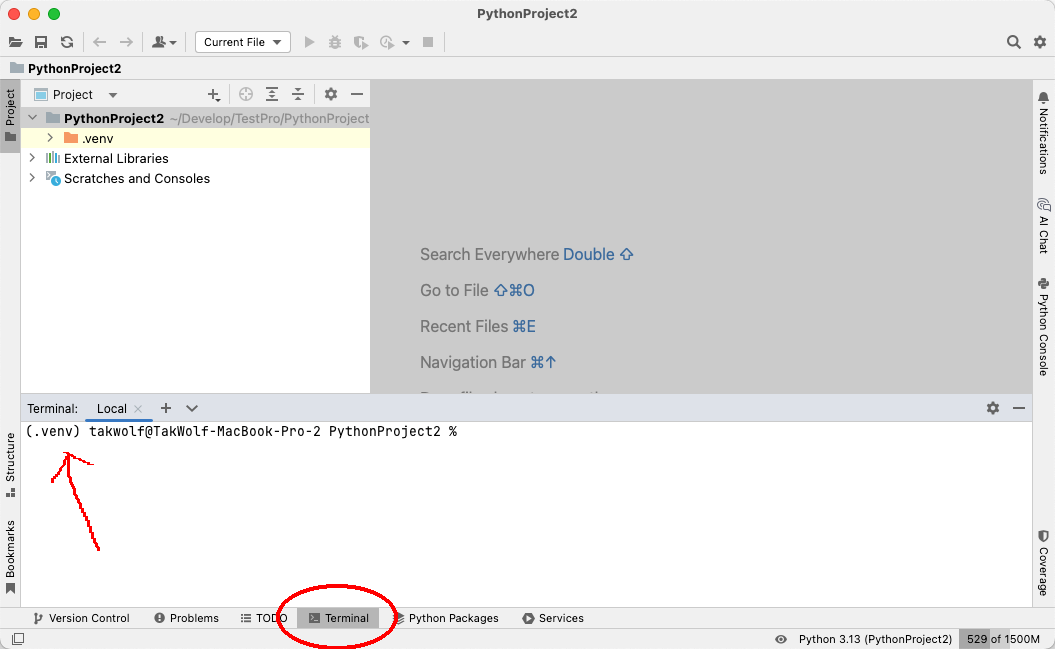Open the Current File run configuration dropdown
This screenshot has width=1055, height=649.
click(243, 42)
